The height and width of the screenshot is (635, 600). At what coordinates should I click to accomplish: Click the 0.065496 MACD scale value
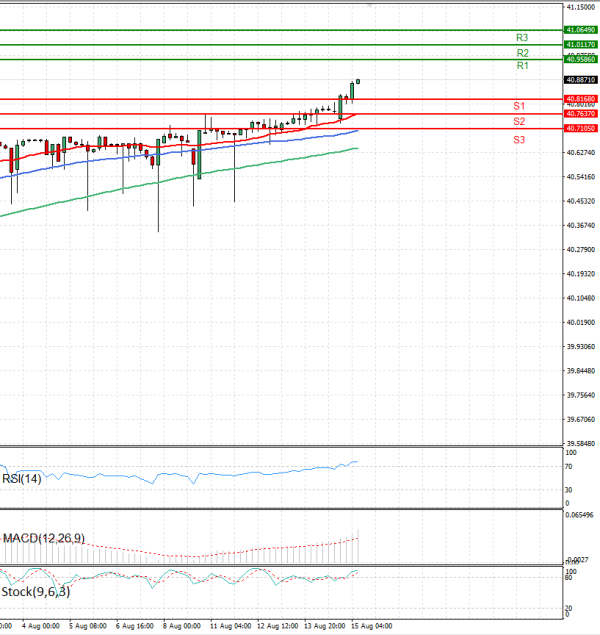pos(579,515)
